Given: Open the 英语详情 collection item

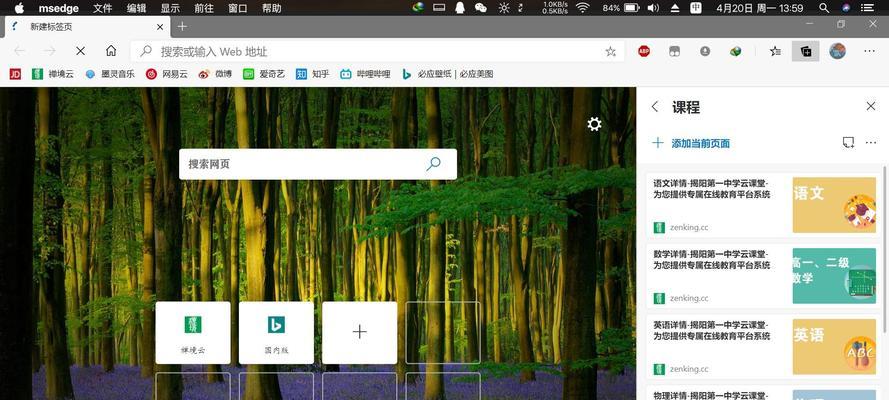Looking at the screenshot, I should pos(763,346).
